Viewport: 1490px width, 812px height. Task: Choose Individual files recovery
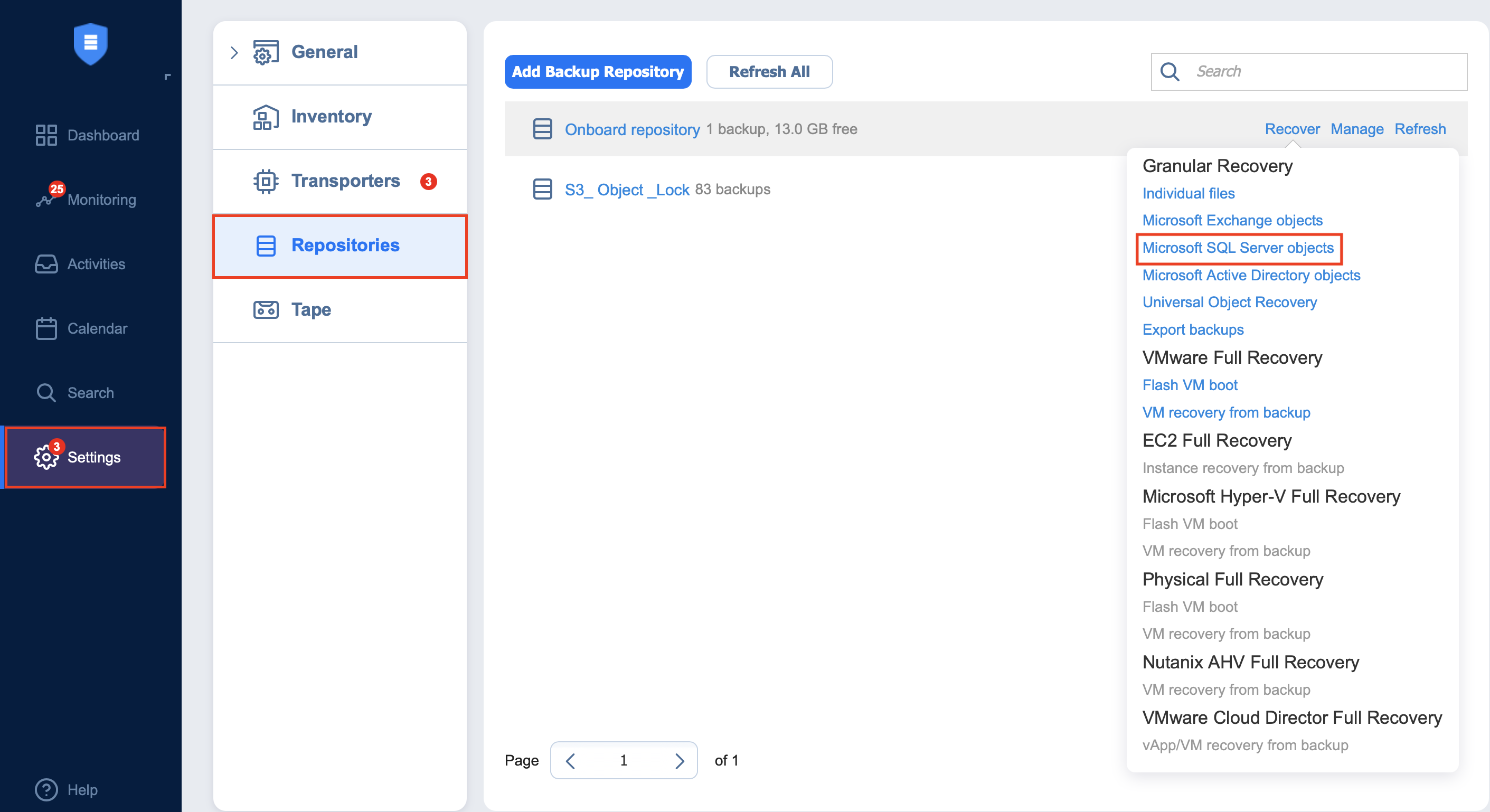[x=1189, y=193]
